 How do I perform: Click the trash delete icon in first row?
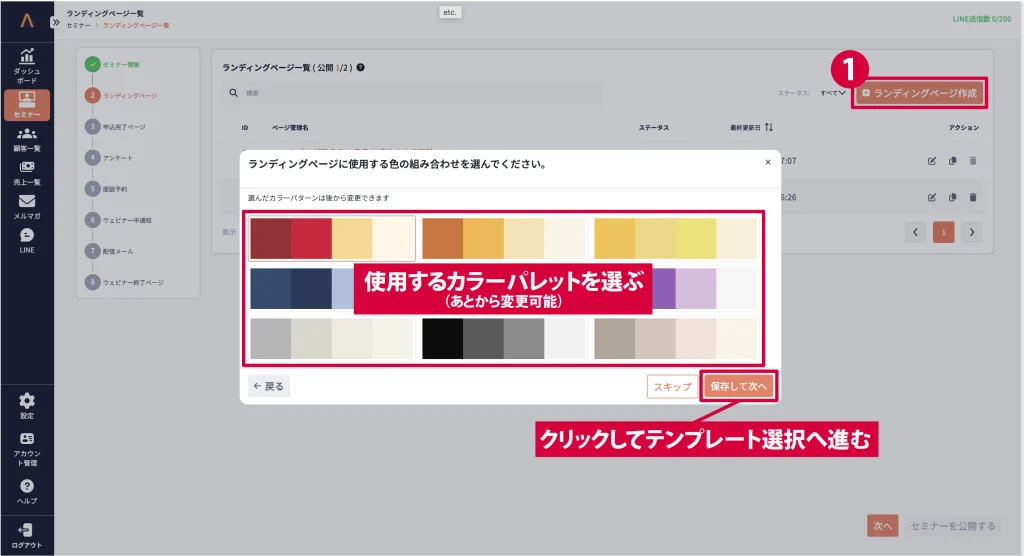click(973, 160)
